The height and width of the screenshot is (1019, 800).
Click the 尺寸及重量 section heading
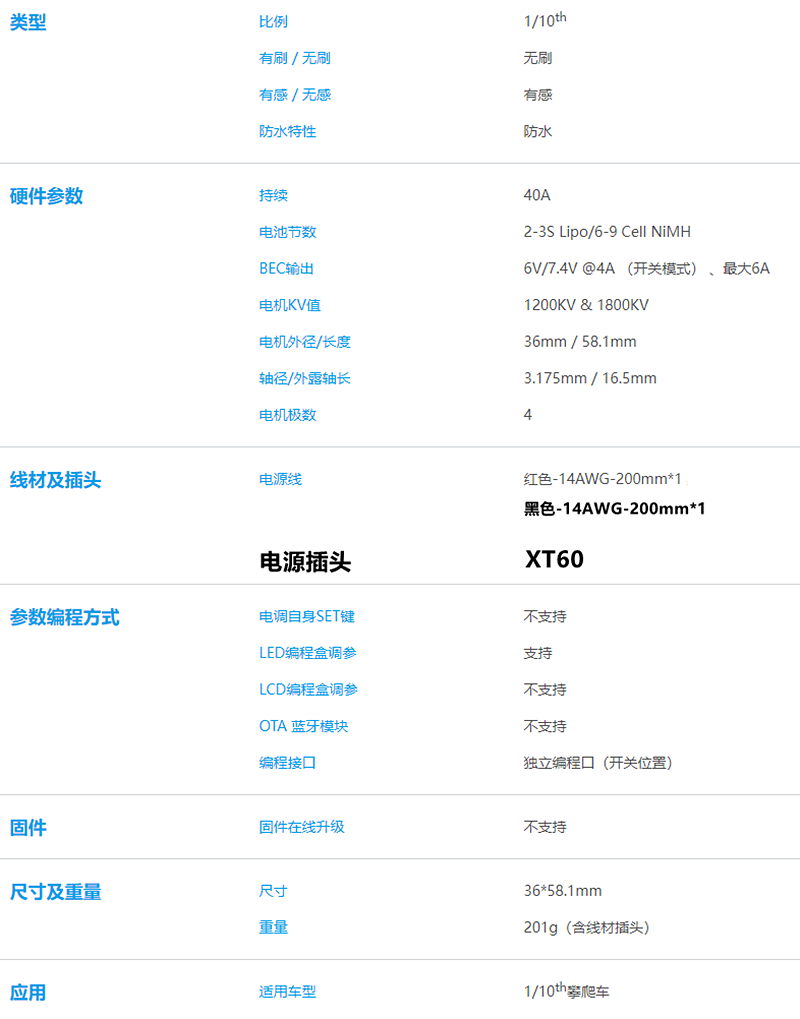pos(55,891)
